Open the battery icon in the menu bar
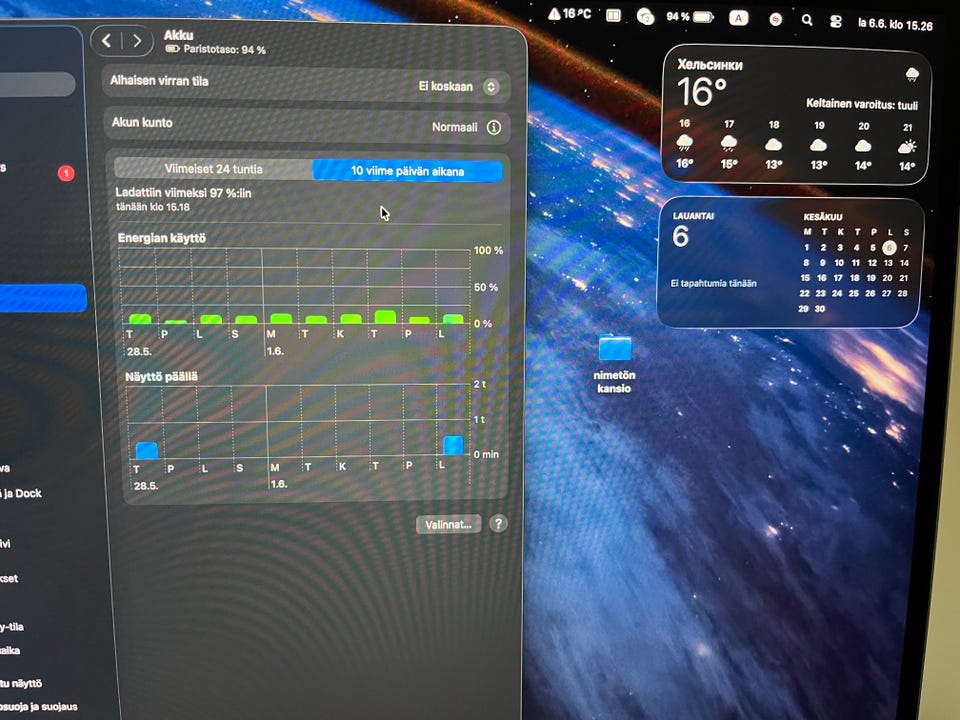 coord(703,17)
